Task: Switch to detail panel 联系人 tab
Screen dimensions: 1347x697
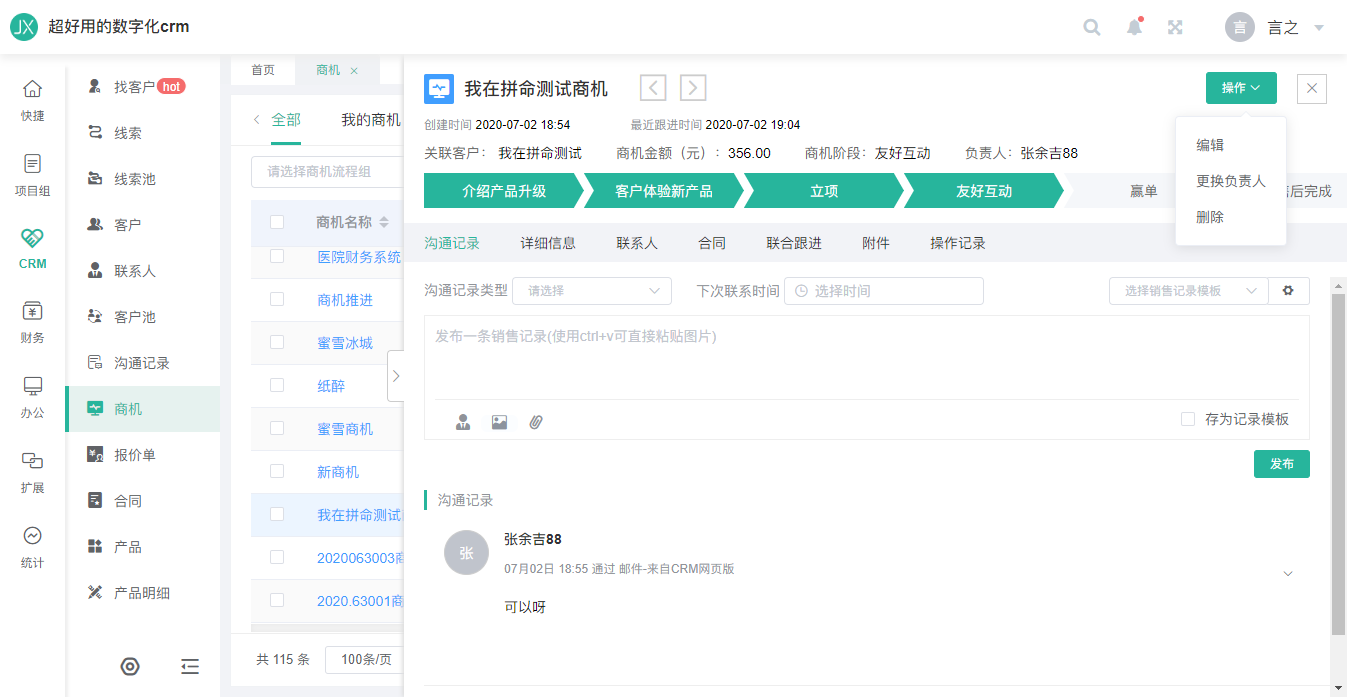Action: point(637,243)
